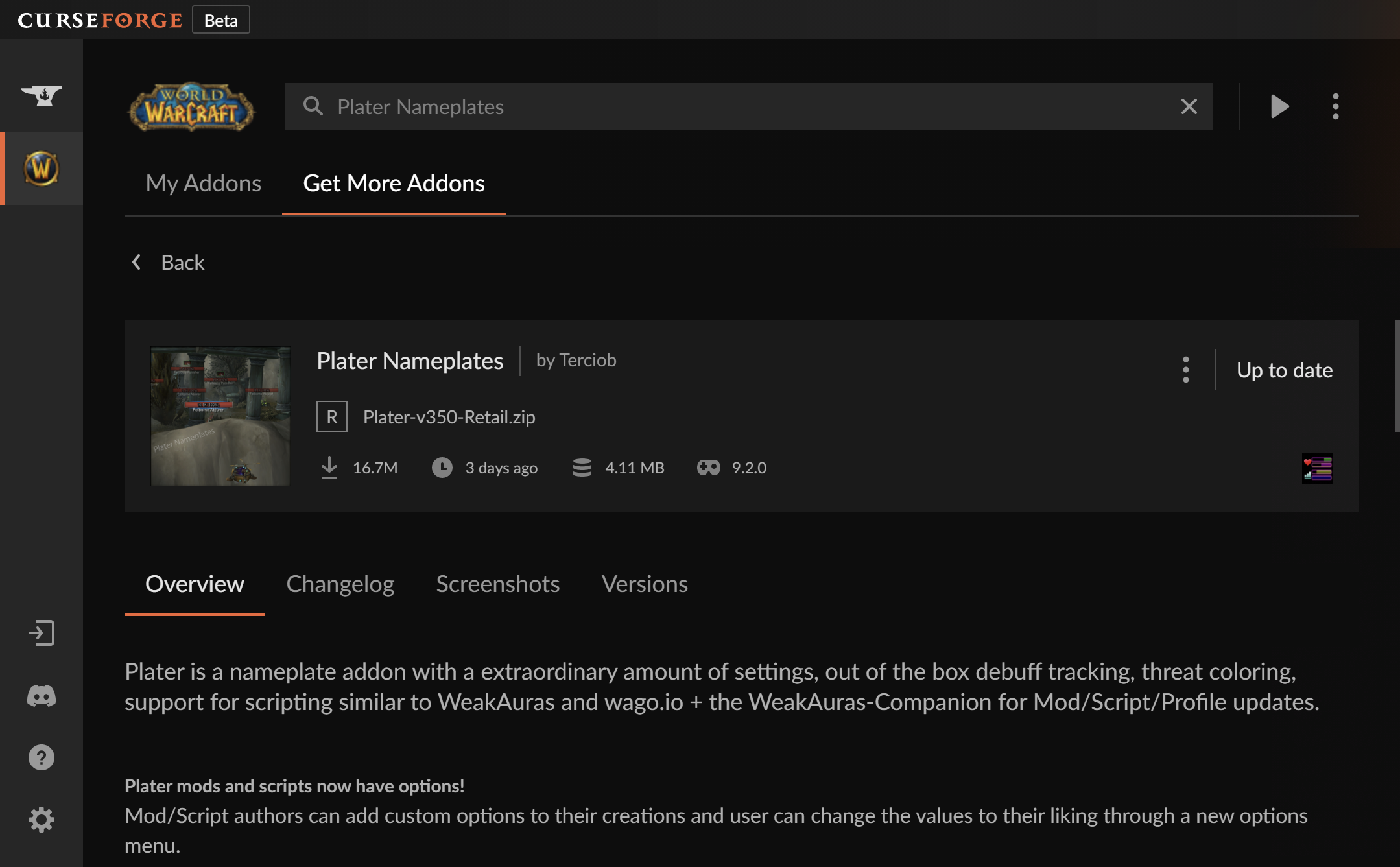Click author name Terciob
The height and width of the screenshot is (867, 1400).
tap(587, 360)
